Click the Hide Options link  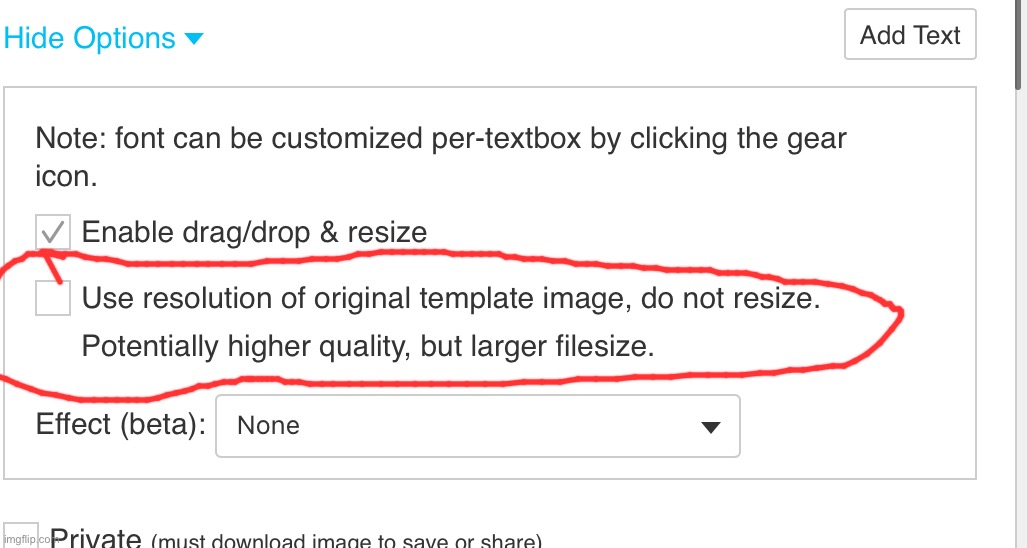pos(90,39)
